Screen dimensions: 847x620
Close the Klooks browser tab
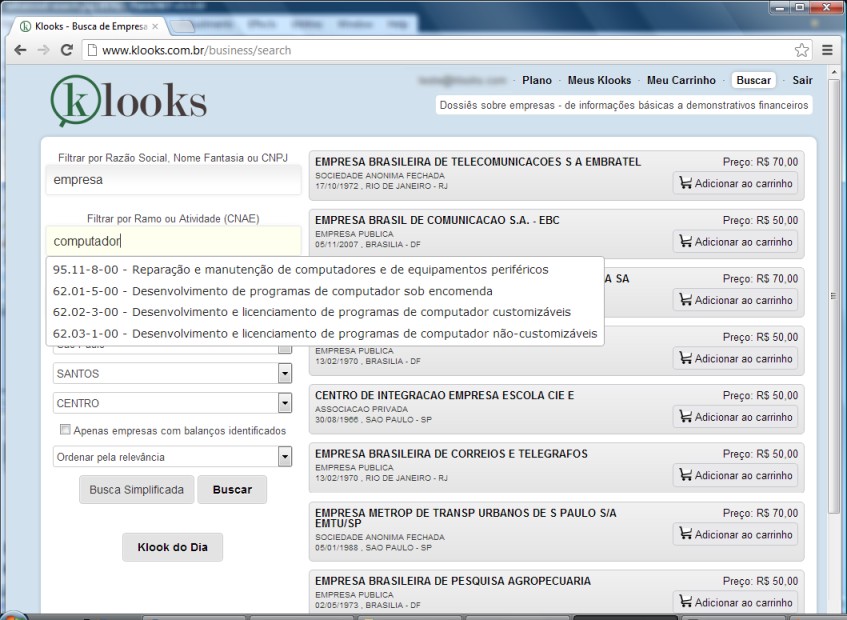point(155,26)
